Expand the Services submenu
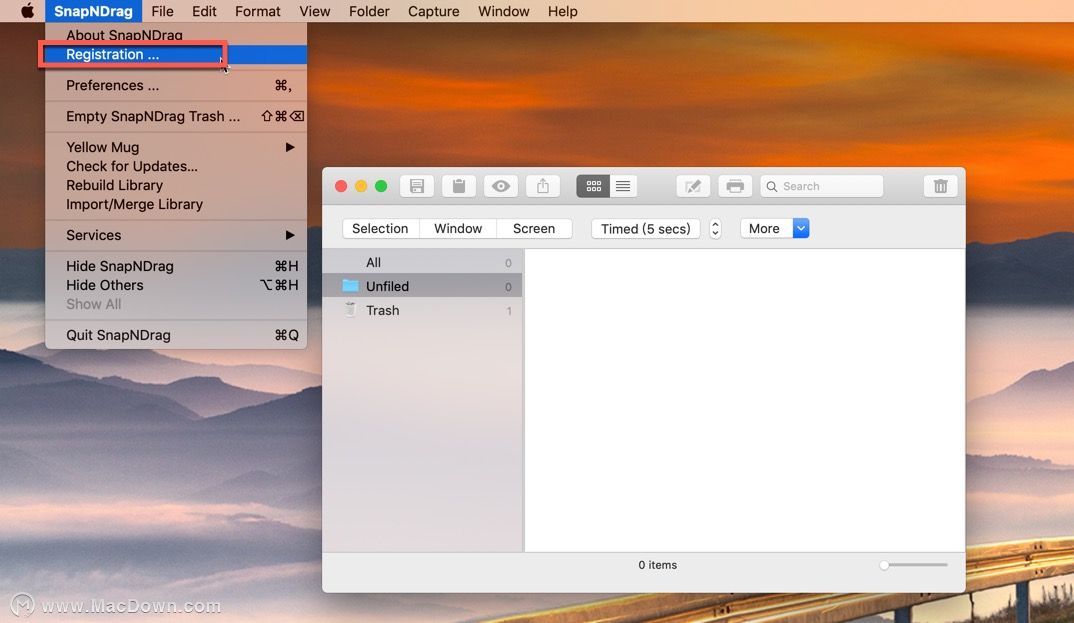 click(176, 236)
